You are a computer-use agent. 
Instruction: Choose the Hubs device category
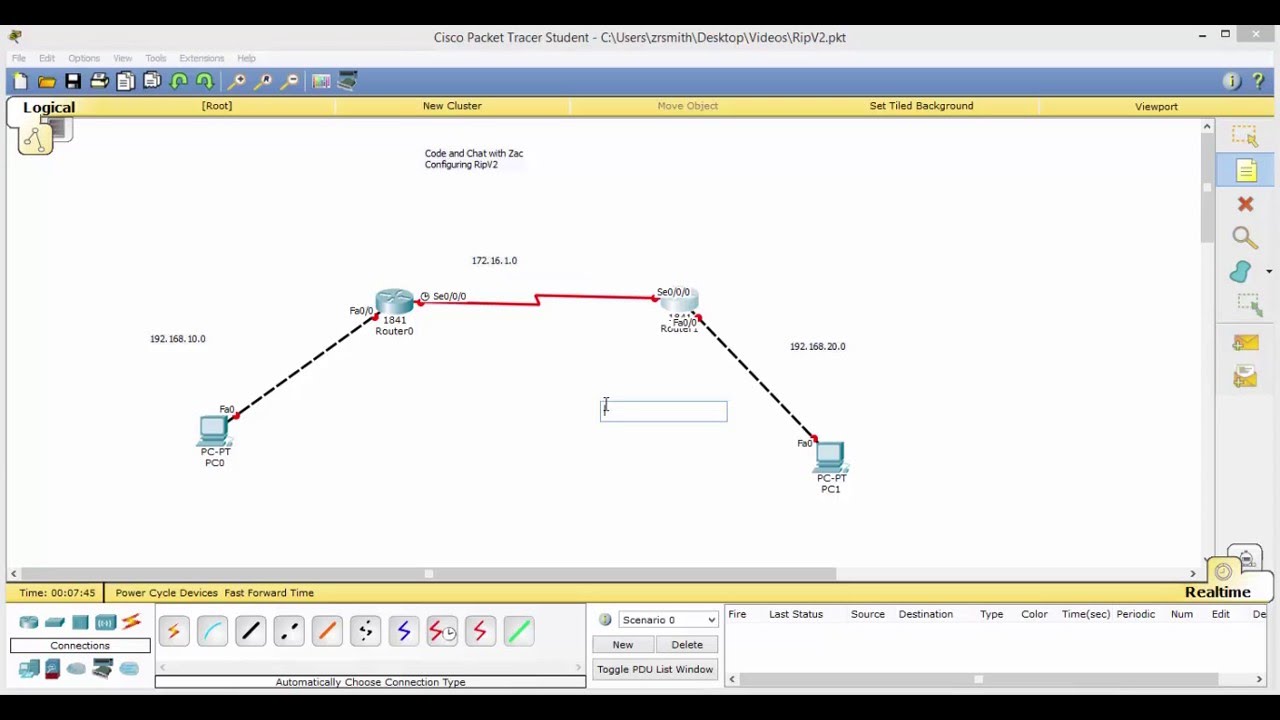click(80, 623)
